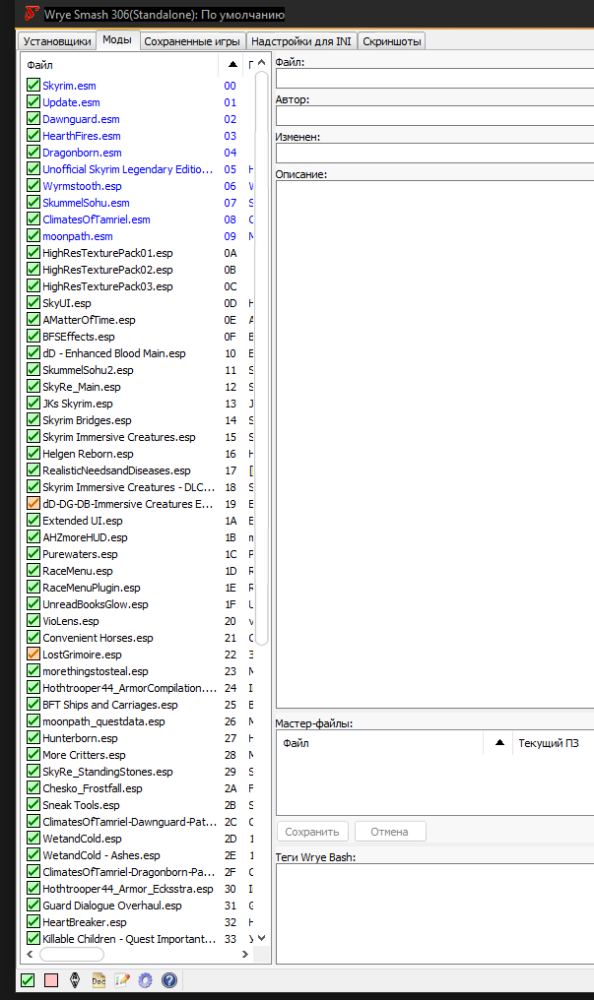
Task: Click the master files list sort arrow
Action: 500,742
